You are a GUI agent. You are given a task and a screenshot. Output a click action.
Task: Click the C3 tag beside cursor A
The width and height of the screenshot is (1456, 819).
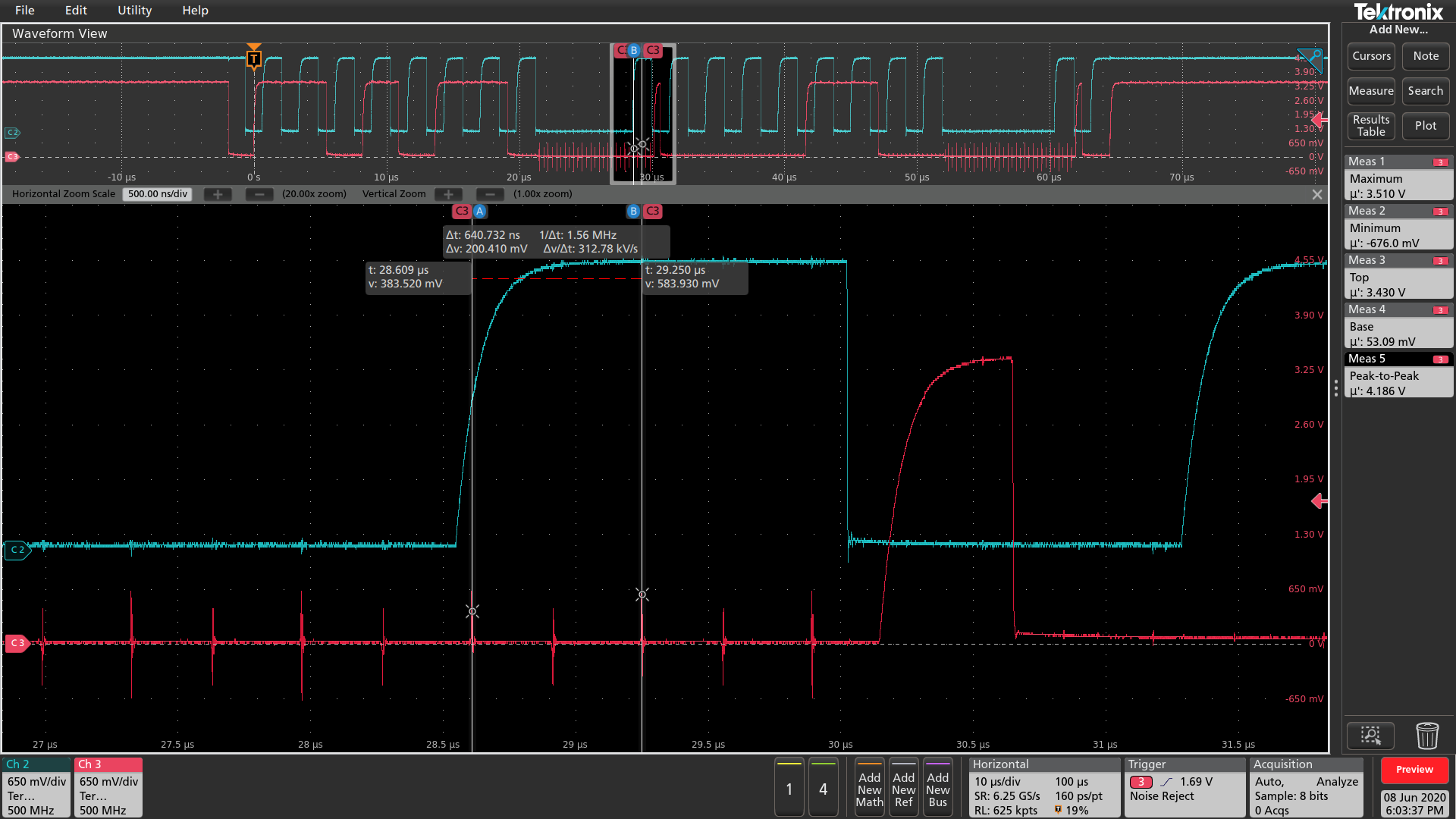[x=462, y=212]
